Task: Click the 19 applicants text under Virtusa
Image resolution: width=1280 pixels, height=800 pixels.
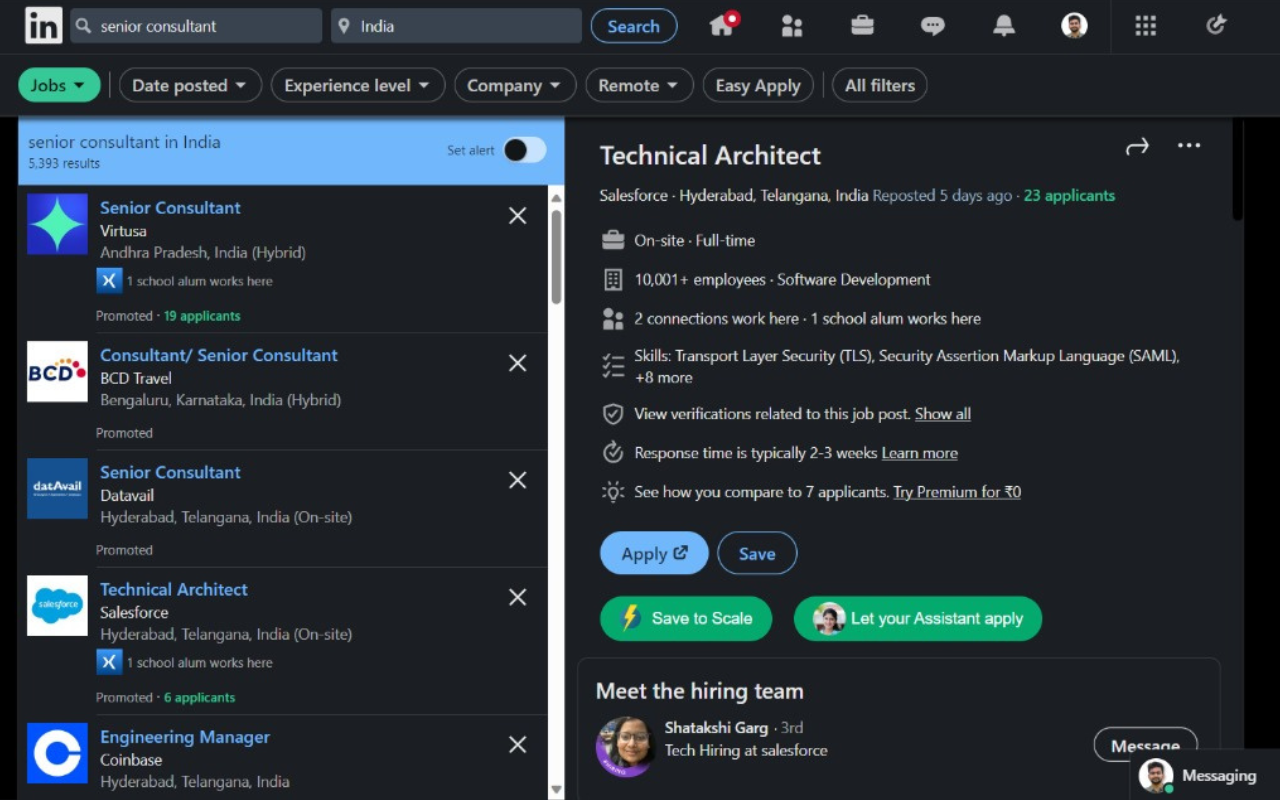Action: 202,316
